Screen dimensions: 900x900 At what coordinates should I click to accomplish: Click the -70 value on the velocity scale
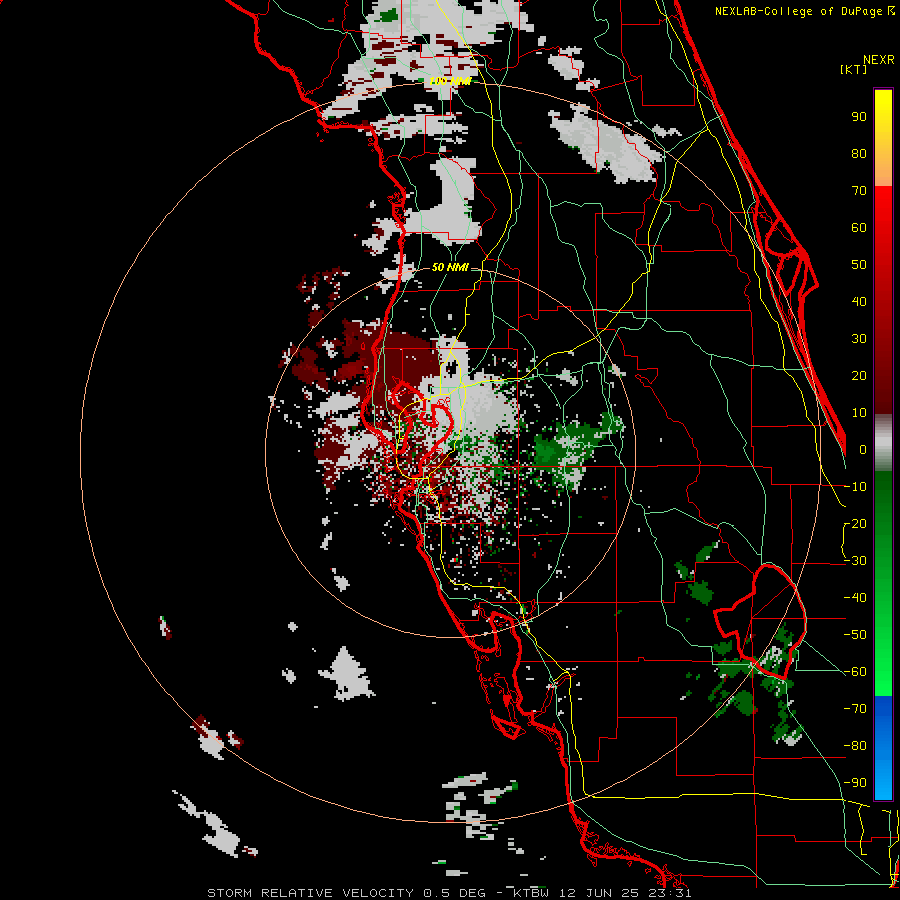point(855,709)
